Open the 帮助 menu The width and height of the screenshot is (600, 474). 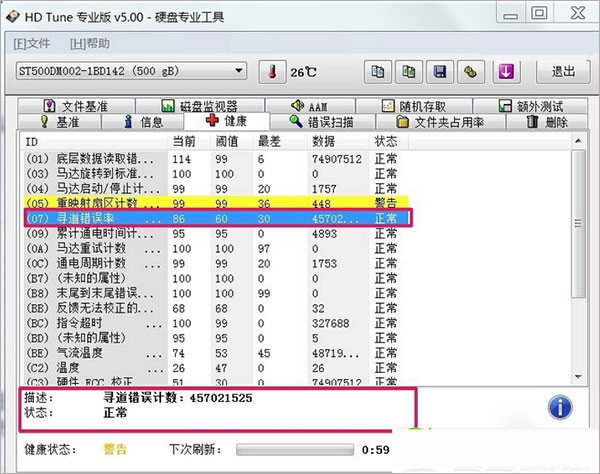point(90,44)
